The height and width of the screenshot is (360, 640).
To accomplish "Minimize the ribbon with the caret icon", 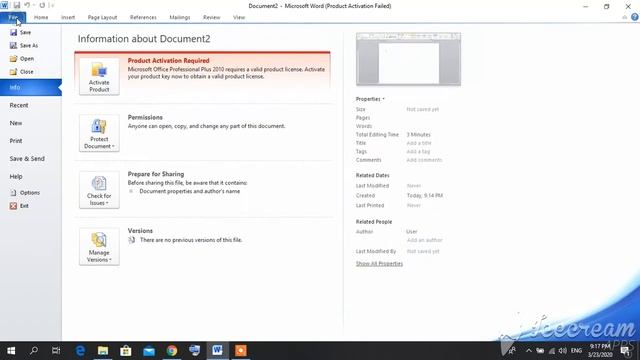I will click(x=624, y=18).
